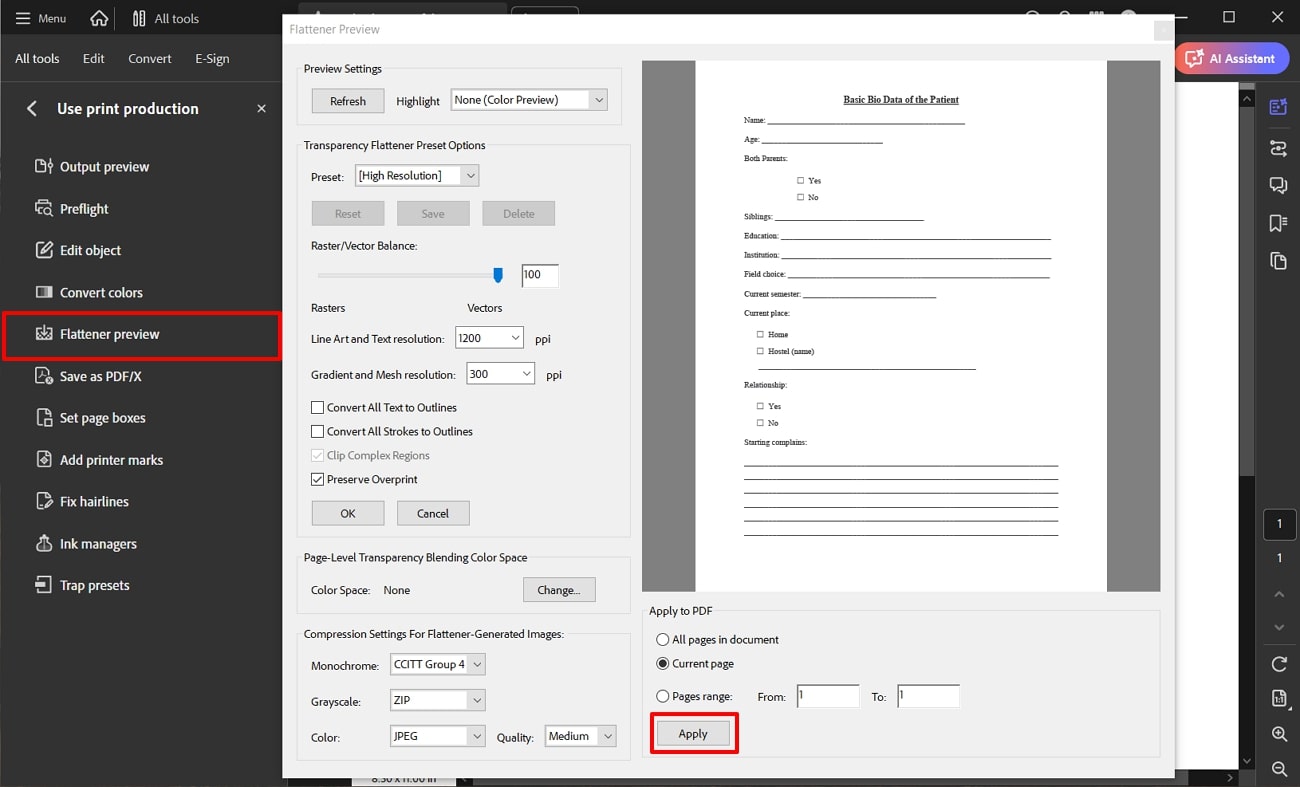
Task: Open the comments panel icon in right rail
Action: pos(1278,186)
